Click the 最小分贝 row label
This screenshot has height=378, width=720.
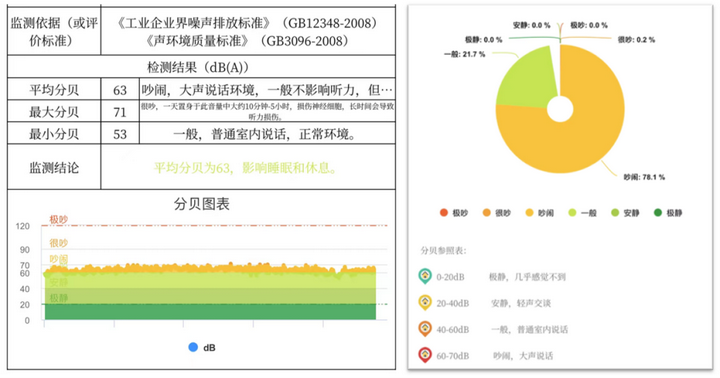(54, 134)
